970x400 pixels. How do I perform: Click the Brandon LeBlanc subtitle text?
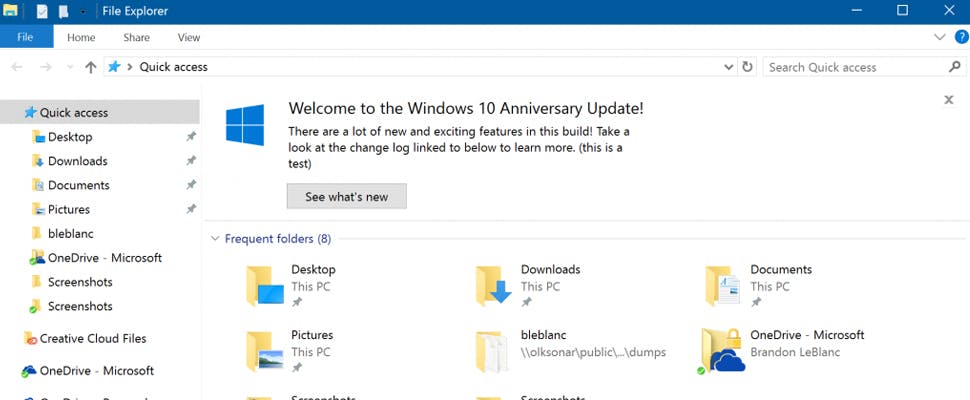coord(796,352)
